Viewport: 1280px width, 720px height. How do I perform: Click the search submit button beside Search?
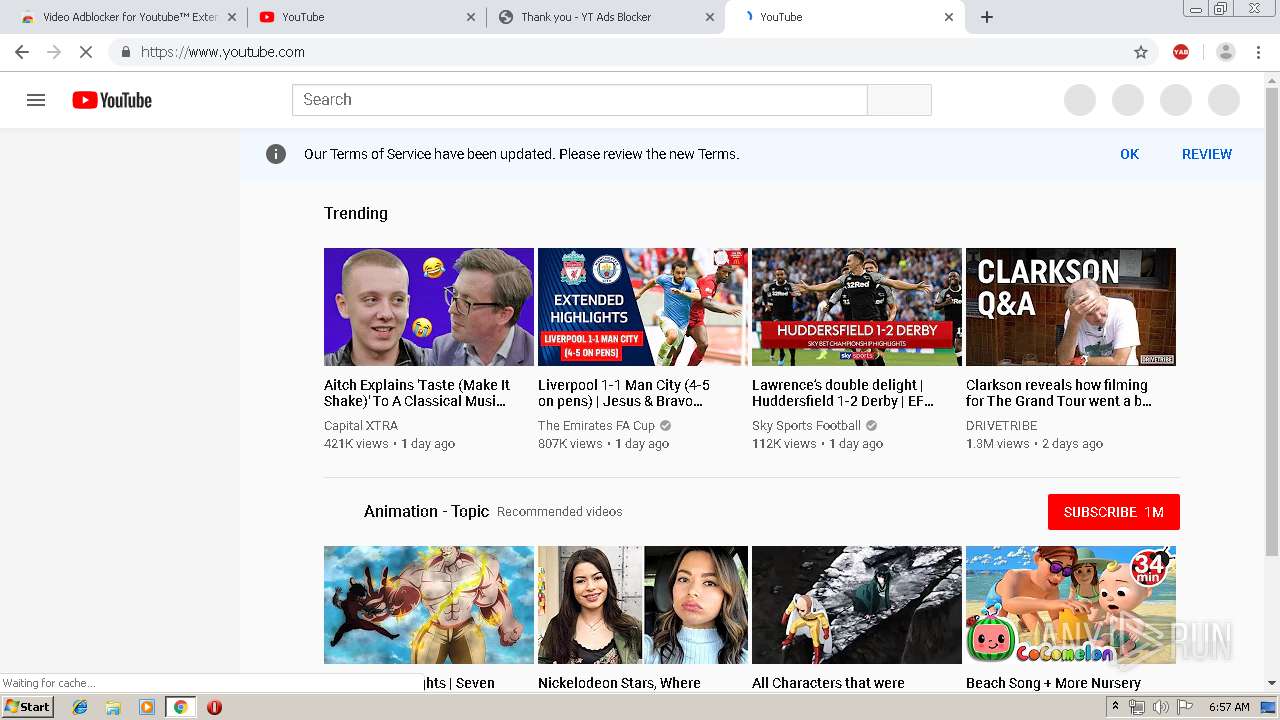click(899, 100)
